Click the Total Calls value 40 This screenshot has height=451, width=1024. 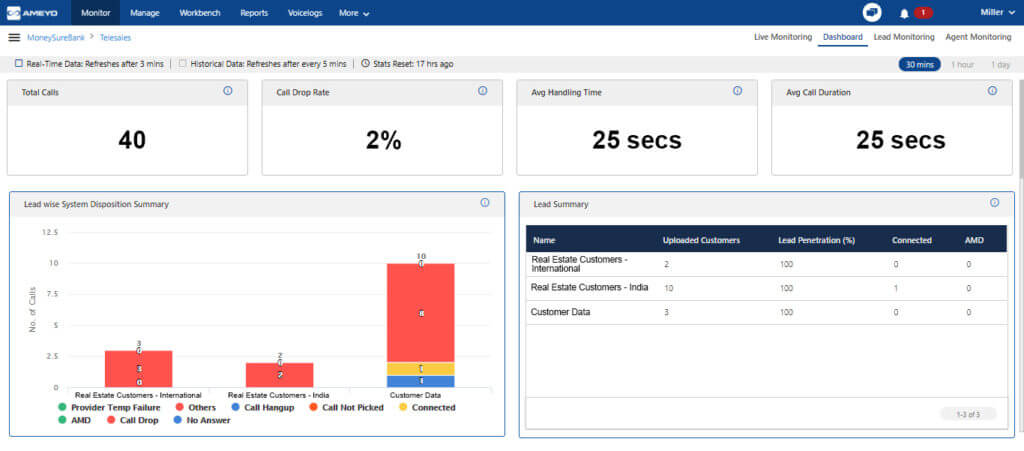click(x=132, y=140)
